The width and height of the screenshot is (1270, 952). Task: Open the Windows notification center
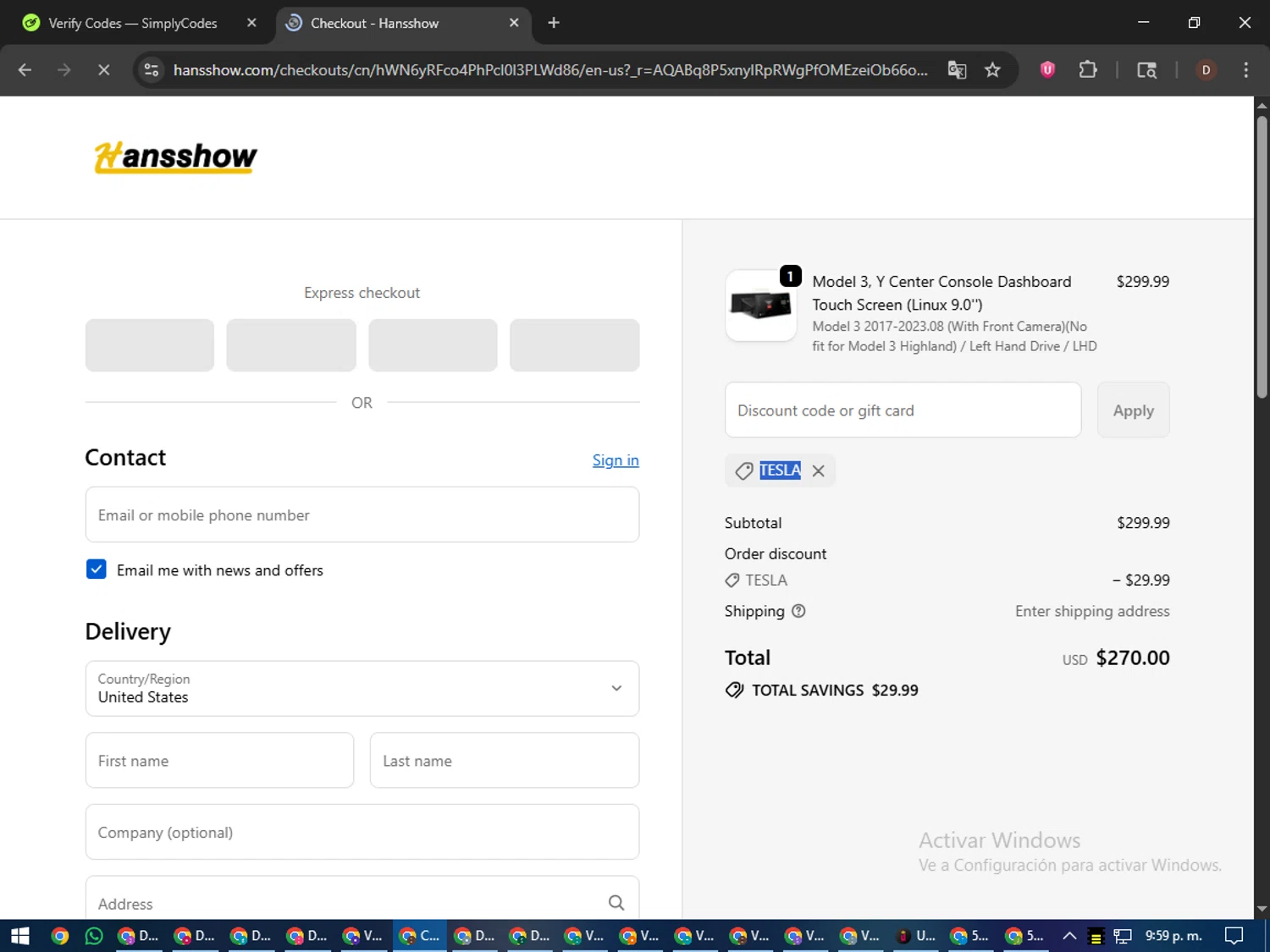click(x=1234, y=936)
